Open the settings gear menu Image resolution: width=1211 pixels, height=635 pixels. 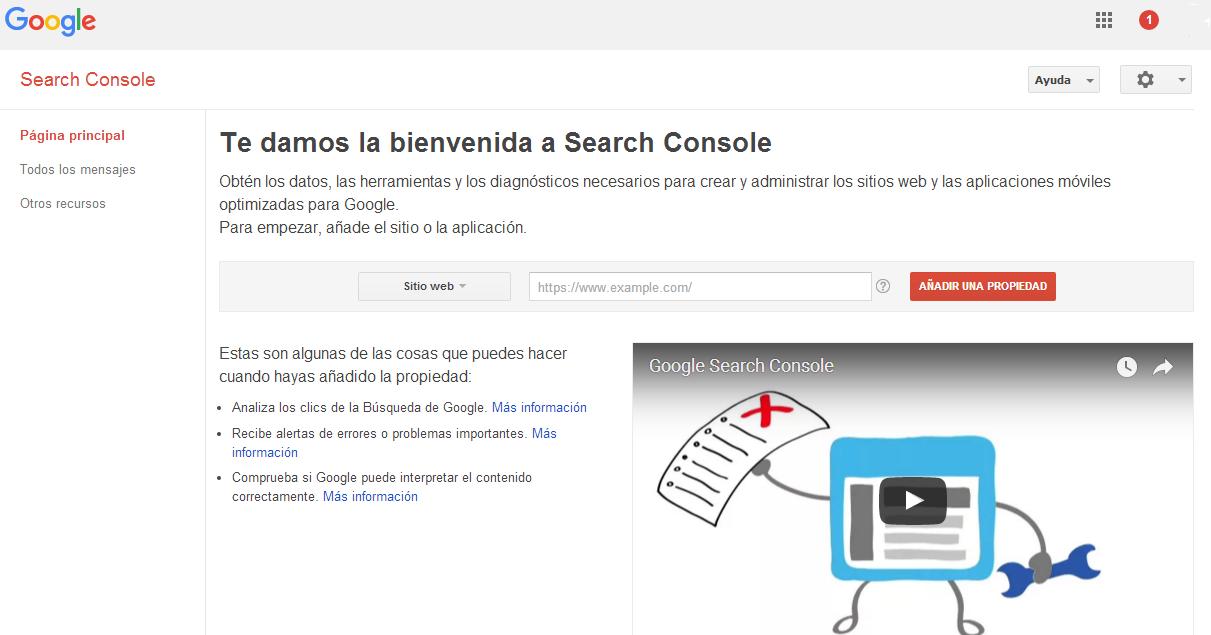pyautogui.click(x=1156, y=80)
